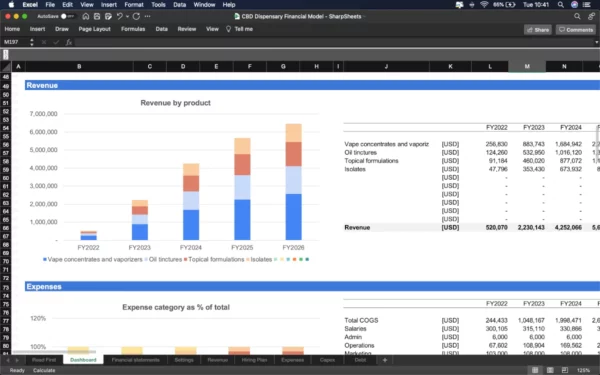
Task: Toggle the AutoSave switch
Action: point(67,16)
